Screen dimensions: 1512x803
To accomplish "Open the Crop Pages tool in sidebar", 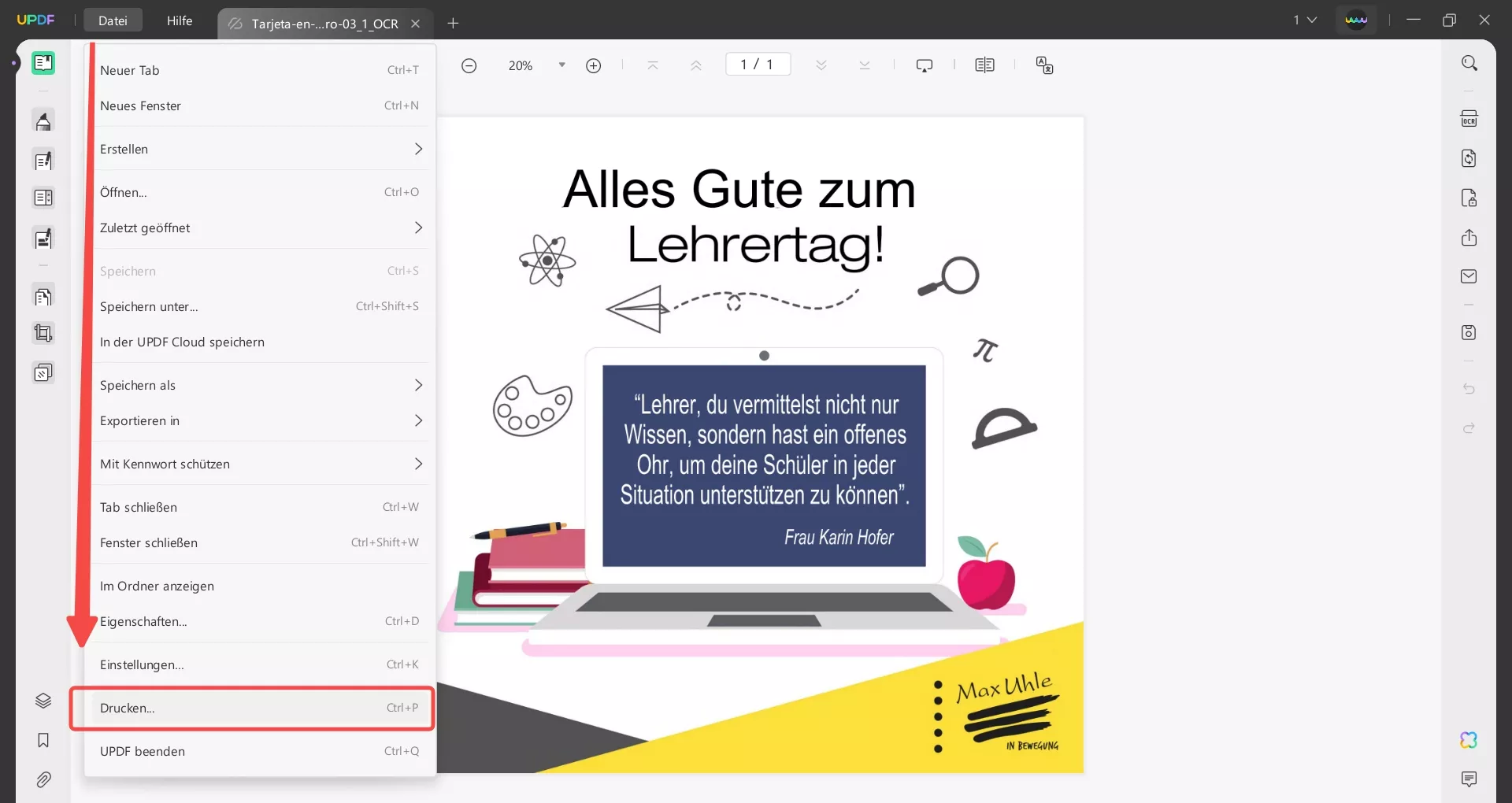I will (43, 333).
